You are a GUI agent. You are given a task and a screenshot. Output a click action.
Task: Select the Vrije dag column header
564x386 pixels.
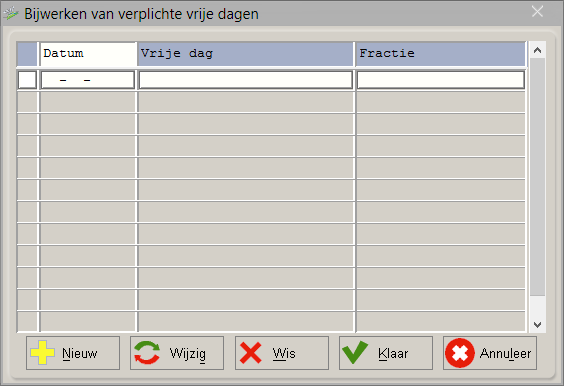coord(245,54)
